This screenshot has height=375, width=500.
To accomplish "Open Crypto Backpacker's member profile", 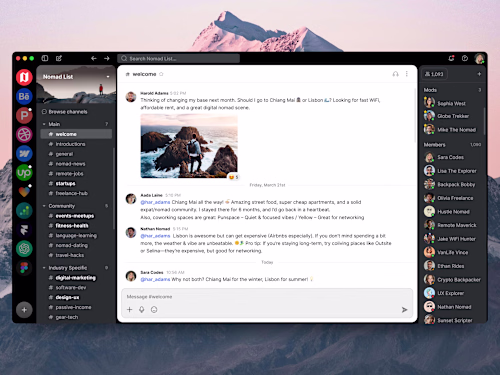I will point(453,279).
